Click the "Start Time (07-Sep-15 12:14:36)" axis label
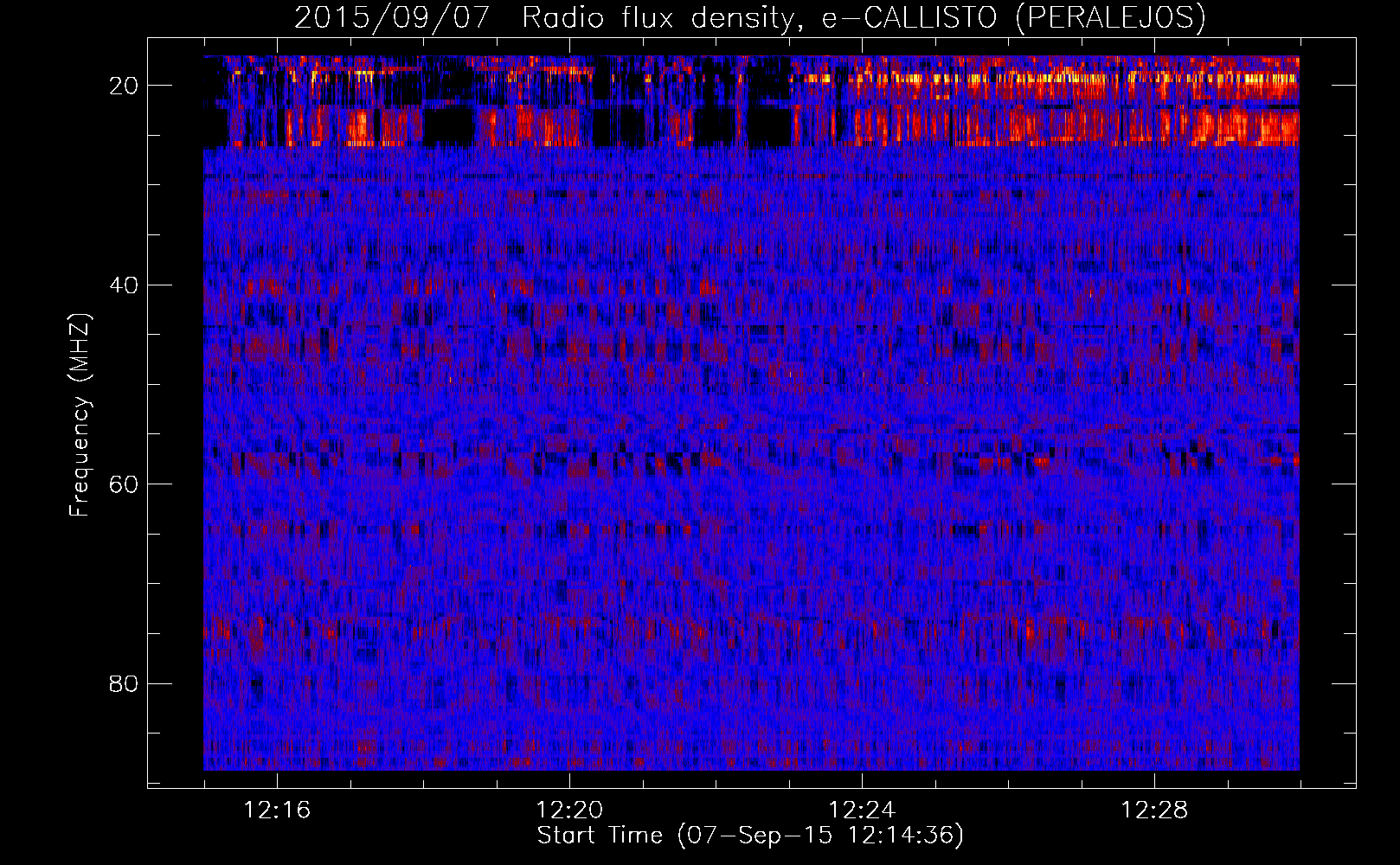Image resolution: width=1400 pixels, height=865 pixels. click(750, 836)
